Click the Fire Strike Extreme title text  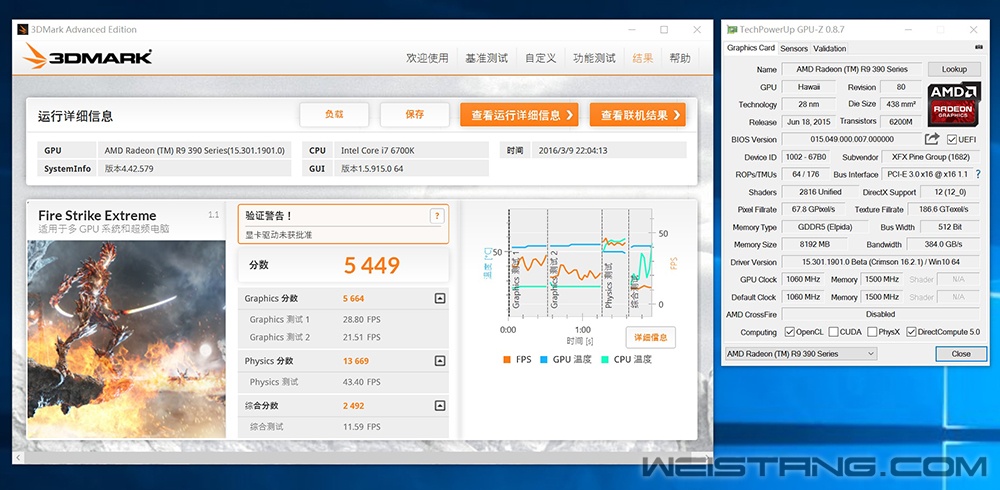click(x=97, y=216)
